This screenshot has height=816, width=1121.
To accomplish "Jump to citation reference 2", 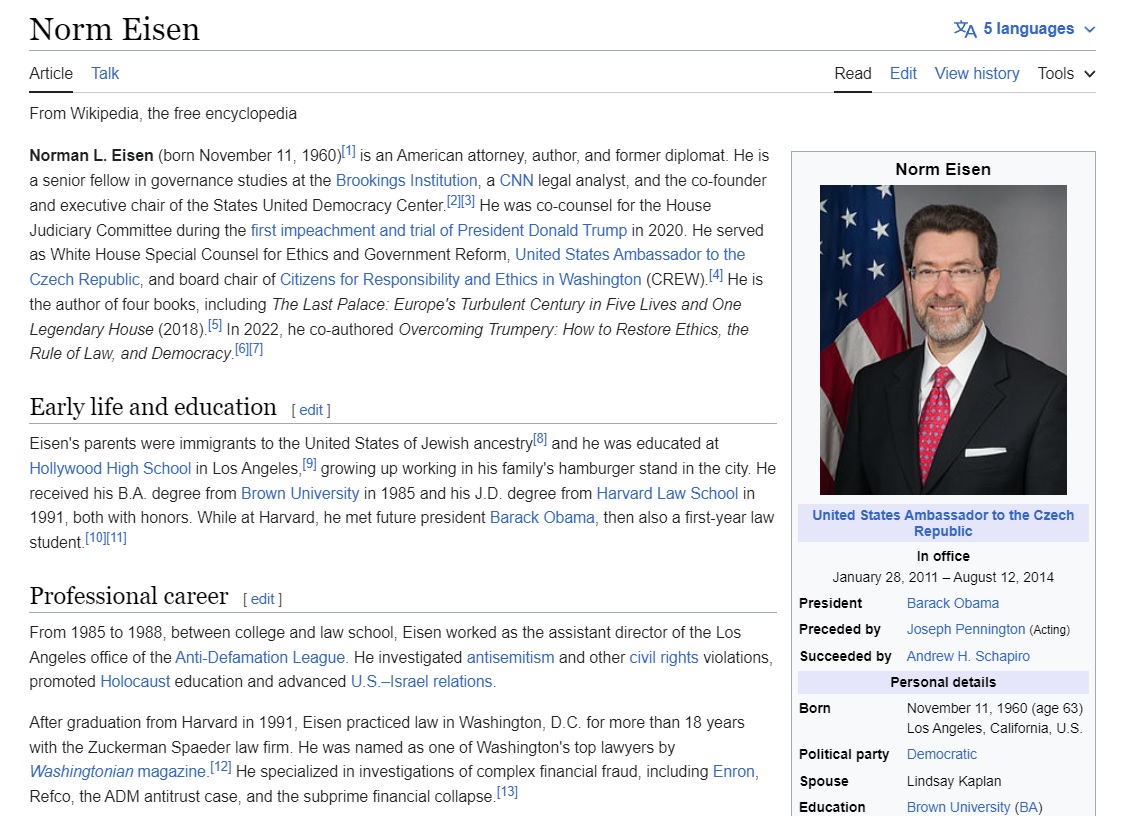I will [453, 201].
